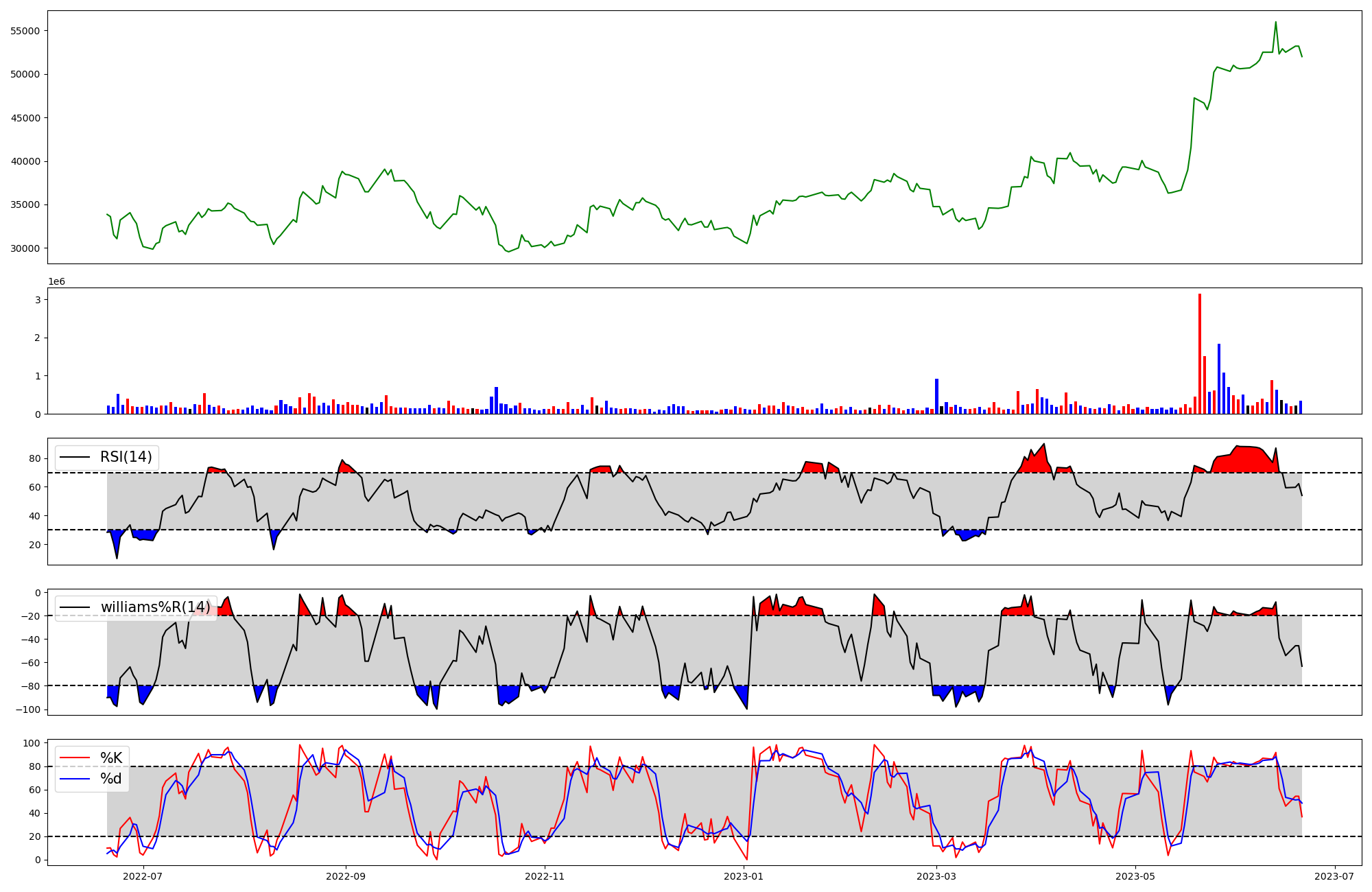Click the 55000 price axis tick label
This screenshot has height=892, width=1372.
pyautogui.click(x=25, y=31)
